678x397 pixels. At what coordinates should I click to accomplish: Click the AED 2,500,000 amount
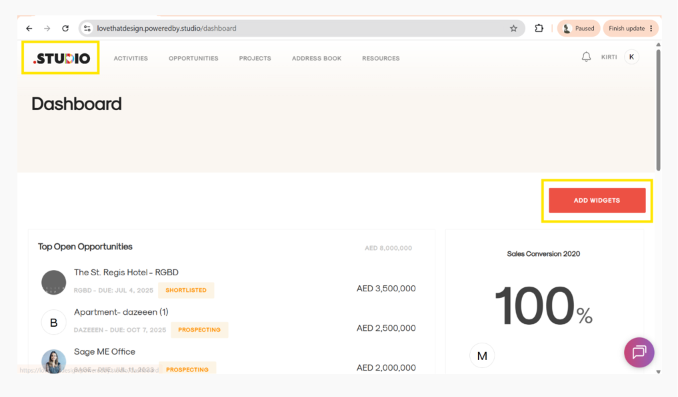(x=386, y=328)
